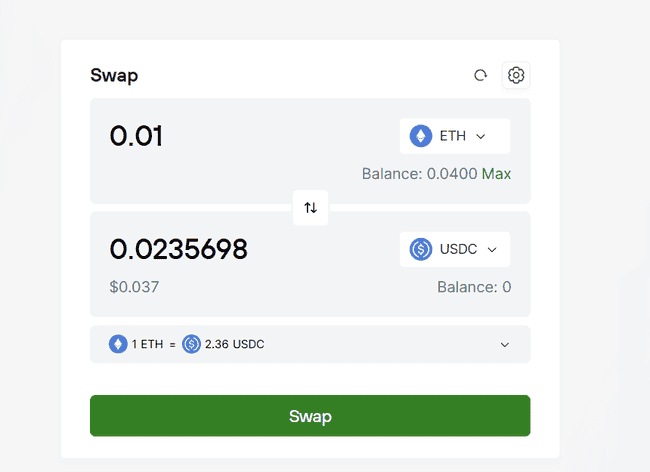Click the $0.037 fiat value text
650x472 pixels.
[x=134, y=287]
